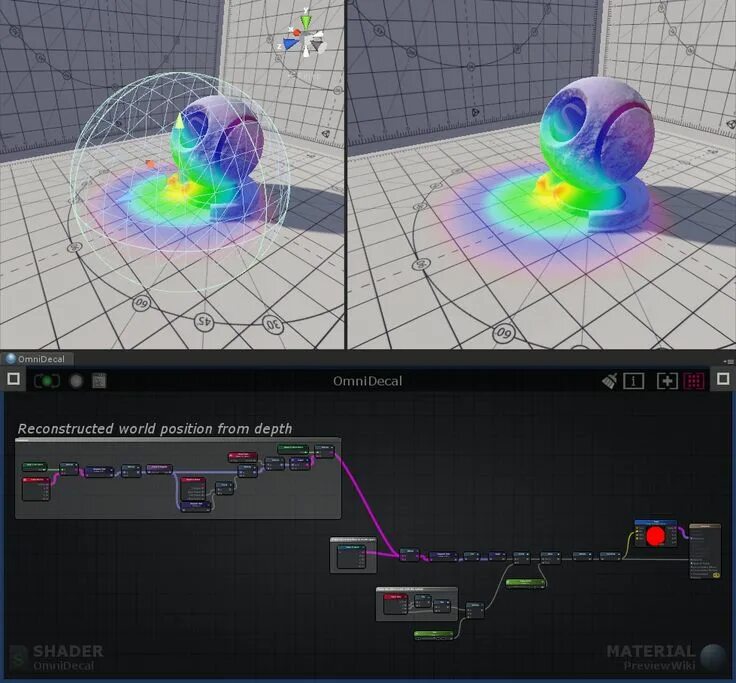
Task: Select the node with red circle preview
Action: (656, 534)
